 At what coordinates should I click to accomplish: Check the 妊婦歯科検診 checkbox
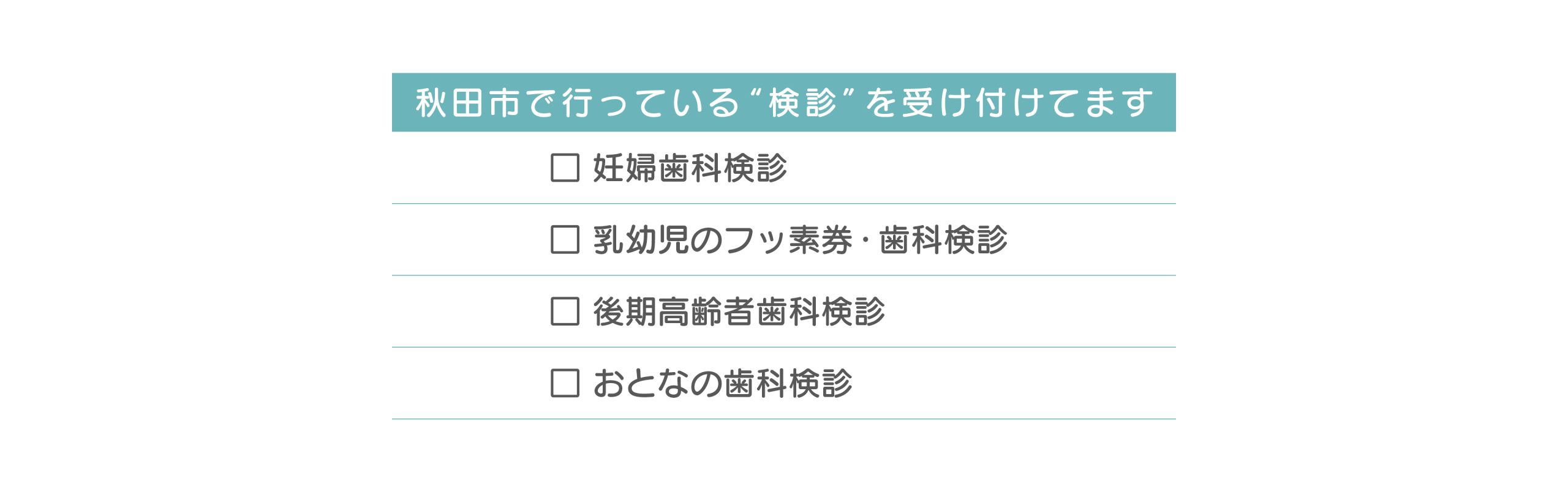coord(565,168)
